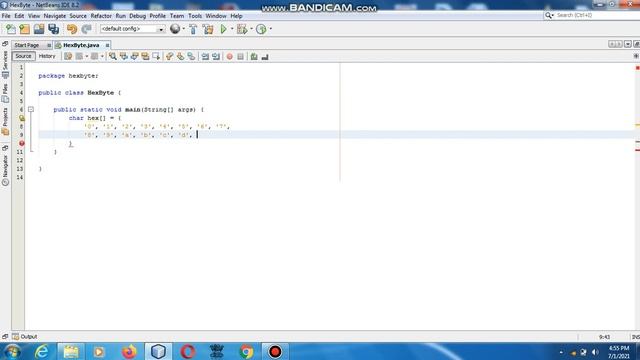Open dropdown arrow next to Profile Project
Screen dimensions: 640x360
pyautogui.click(x=271, y=29)
